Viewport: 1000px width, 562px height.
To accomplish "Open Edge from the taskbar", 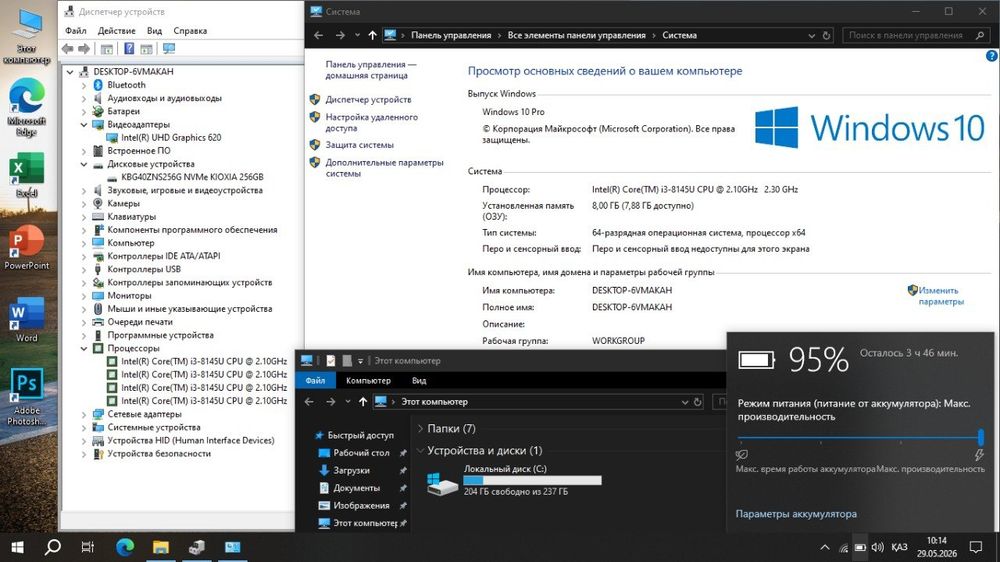I will click(x=125, y=547).
